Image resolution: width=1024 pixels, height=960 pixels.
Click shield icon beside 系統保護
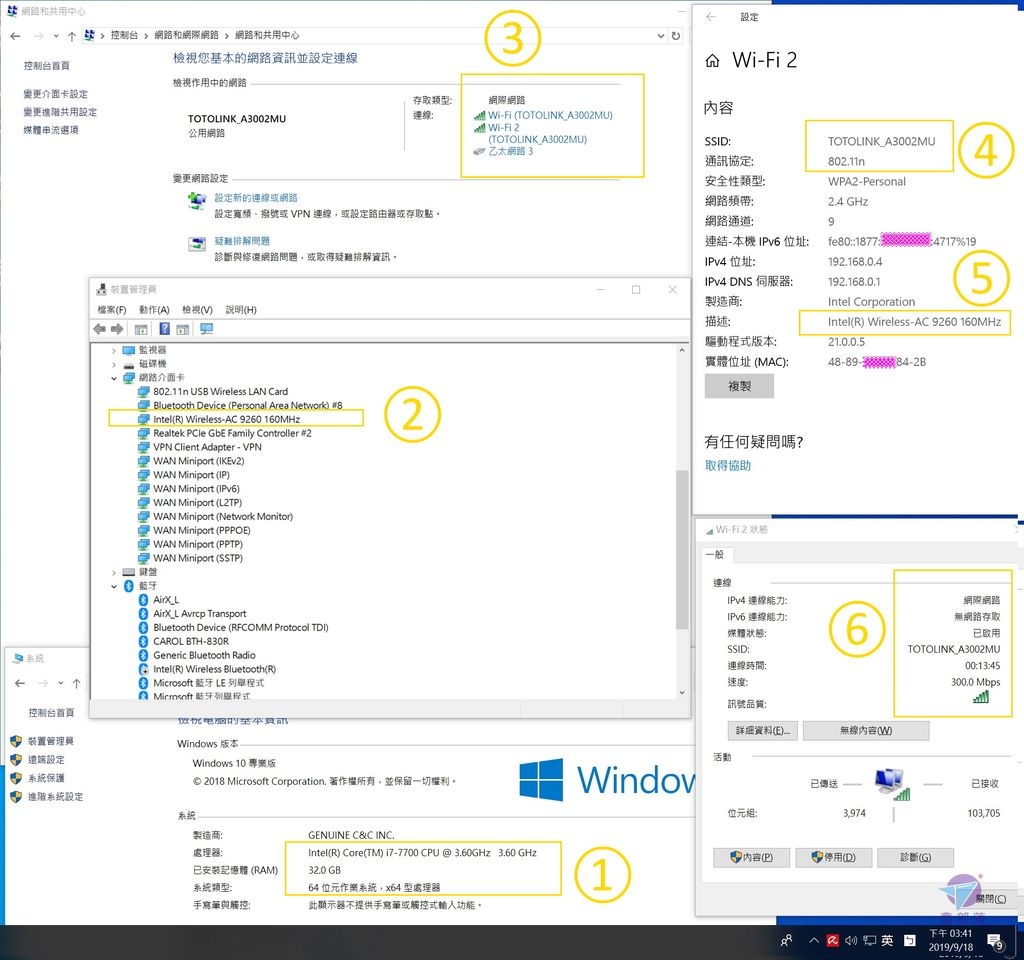(x=16, y=778)
